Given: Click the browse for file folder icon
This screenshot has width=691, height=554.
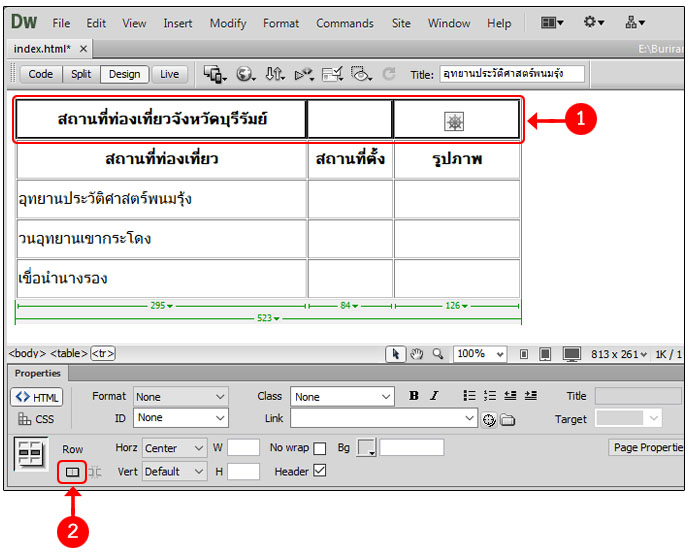Looking at the screenshot, I should 507,420.
